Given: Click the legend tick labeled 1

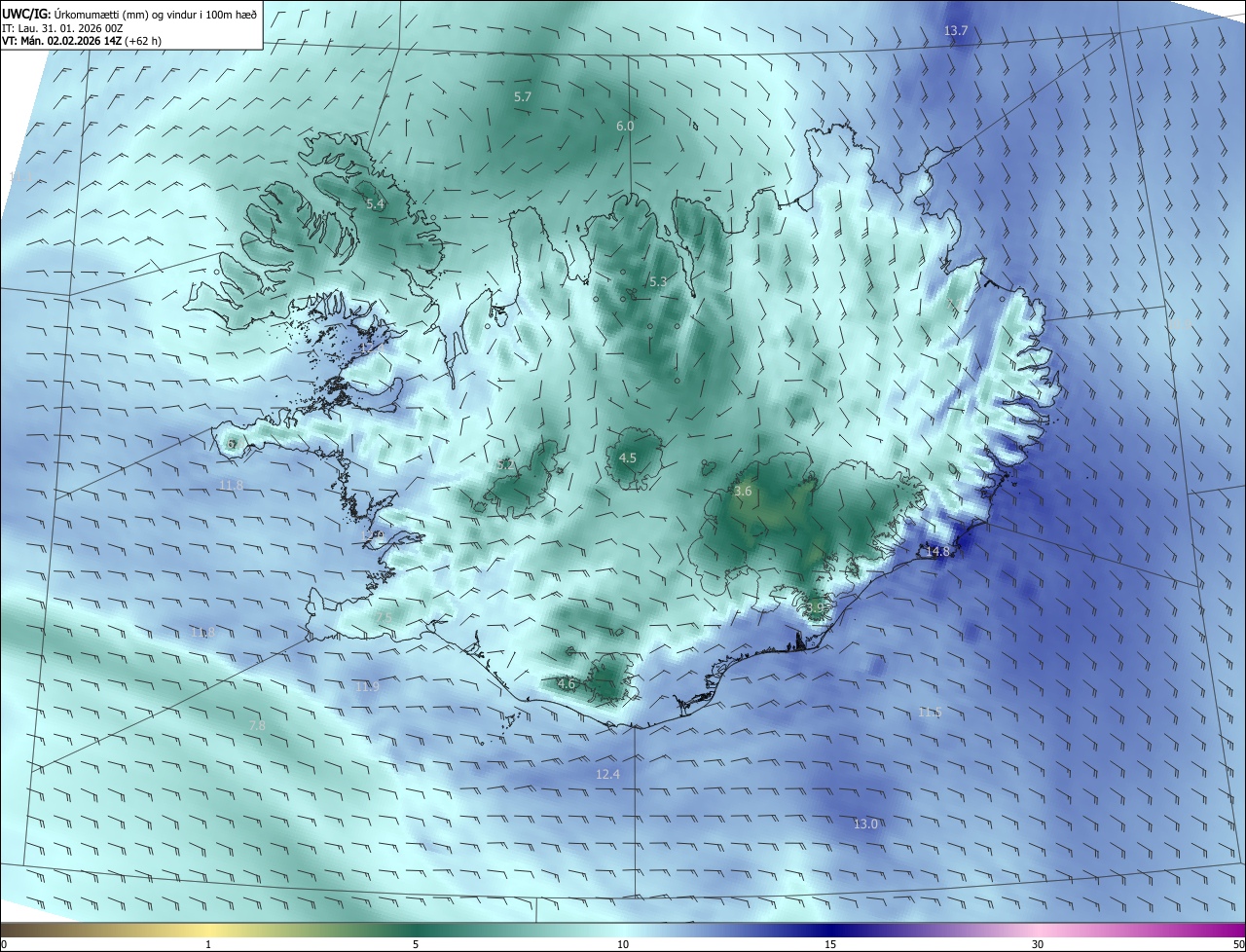Looking at the screenshot, I should tap(208, 944).
